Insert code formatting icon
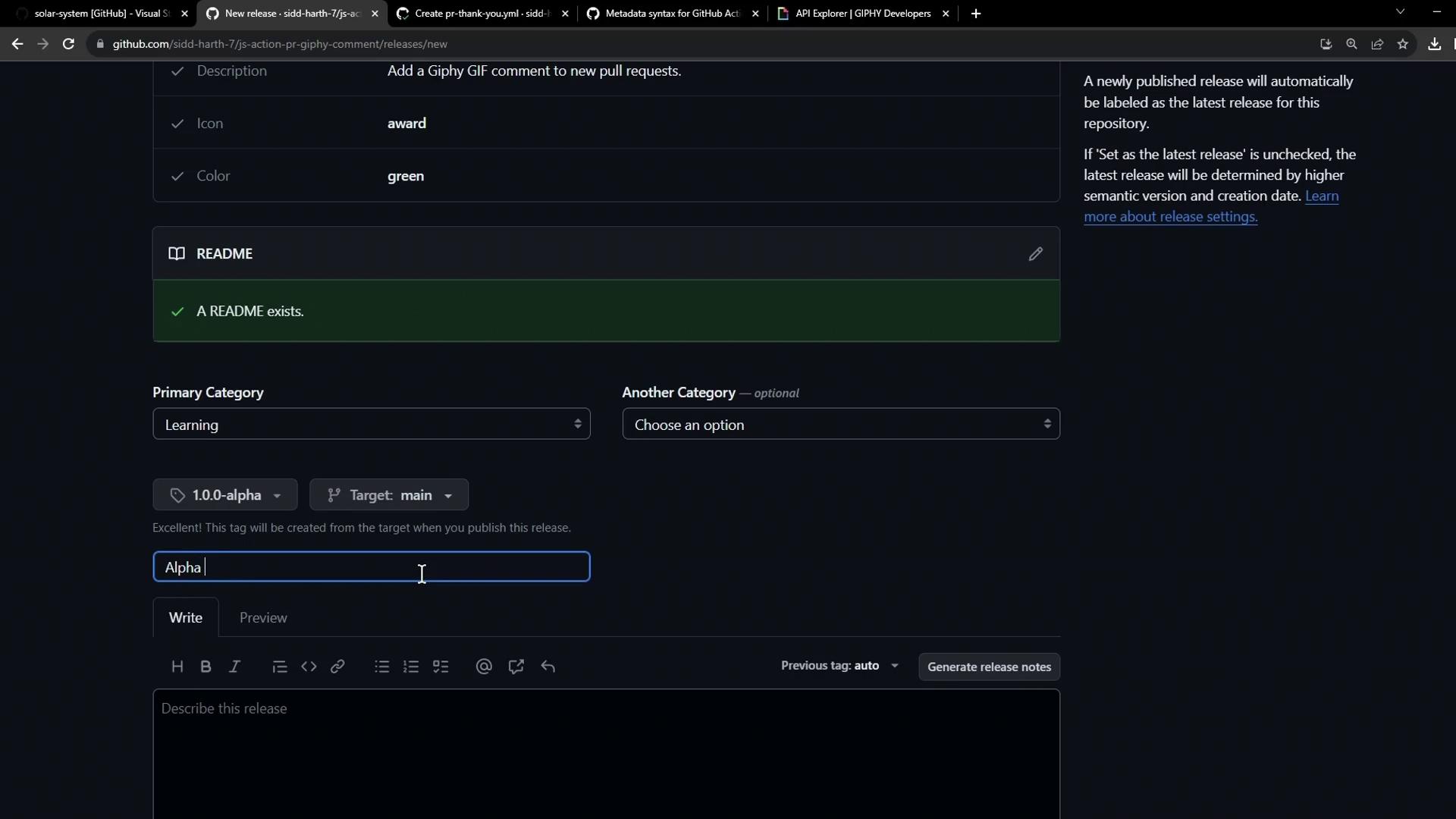This screenshot has width=1456, height=819. (309, 667)
